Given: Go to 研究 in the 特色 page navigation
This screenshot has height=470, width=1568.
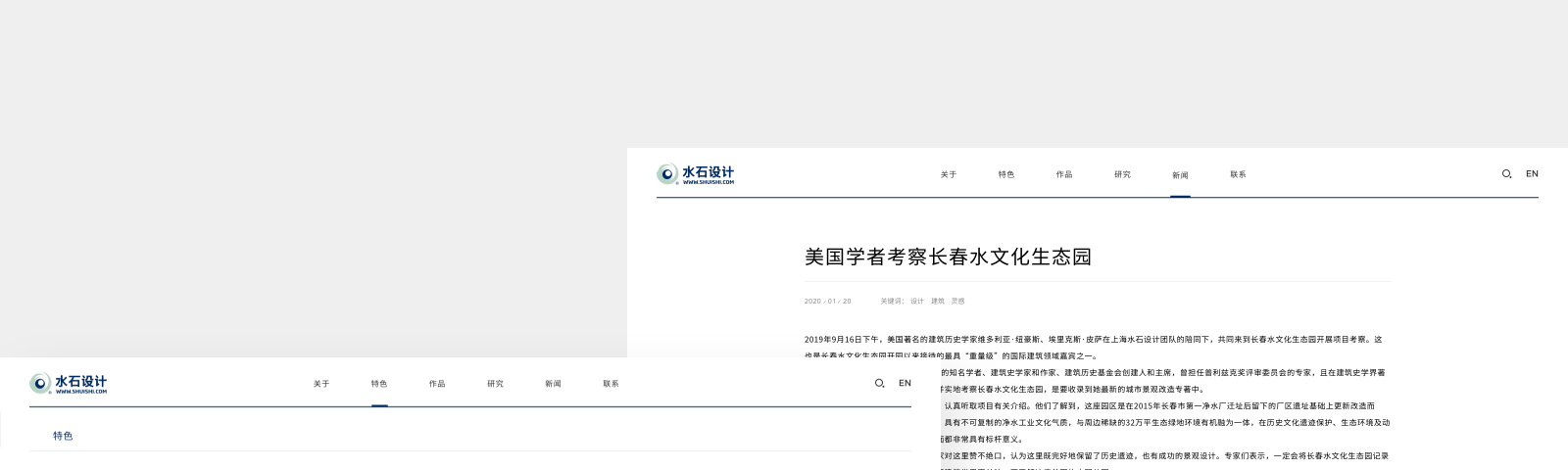Looking at the screenshot, I should click(495, 384).
